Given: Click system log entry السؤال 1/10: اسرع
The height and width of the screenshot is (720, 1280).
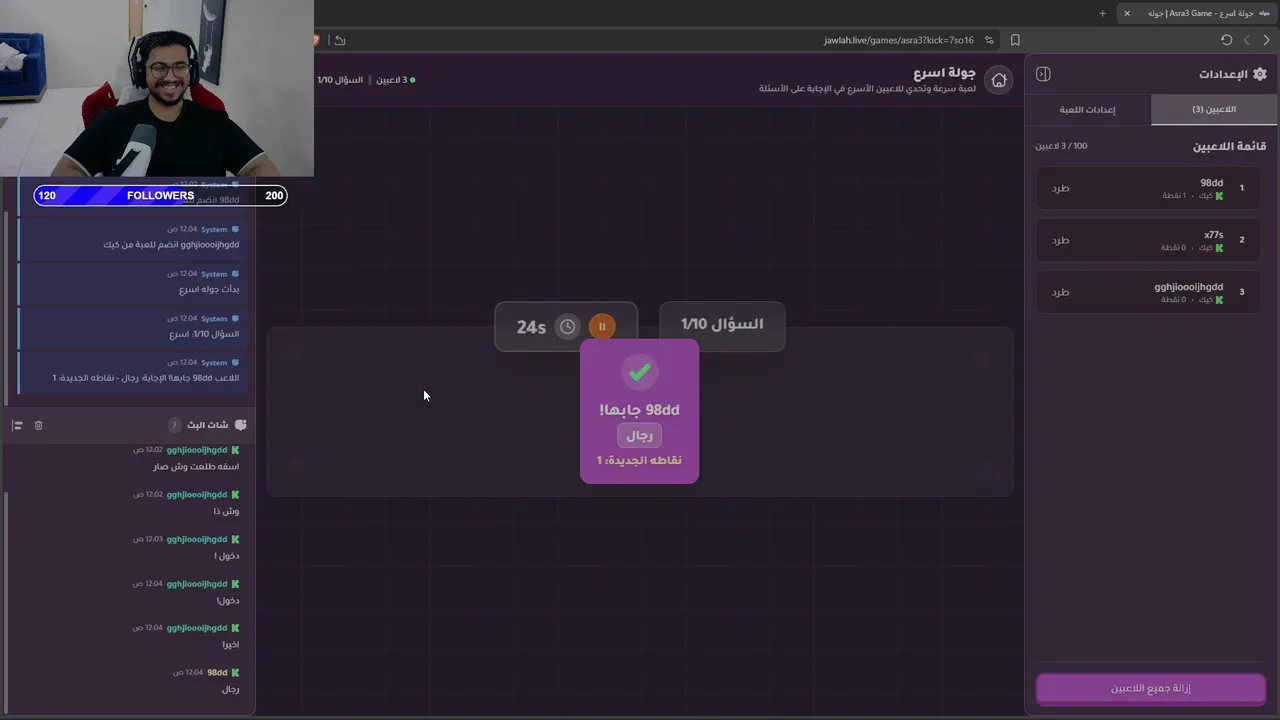Looking at the screenshot, I should (x=204, y=334).
